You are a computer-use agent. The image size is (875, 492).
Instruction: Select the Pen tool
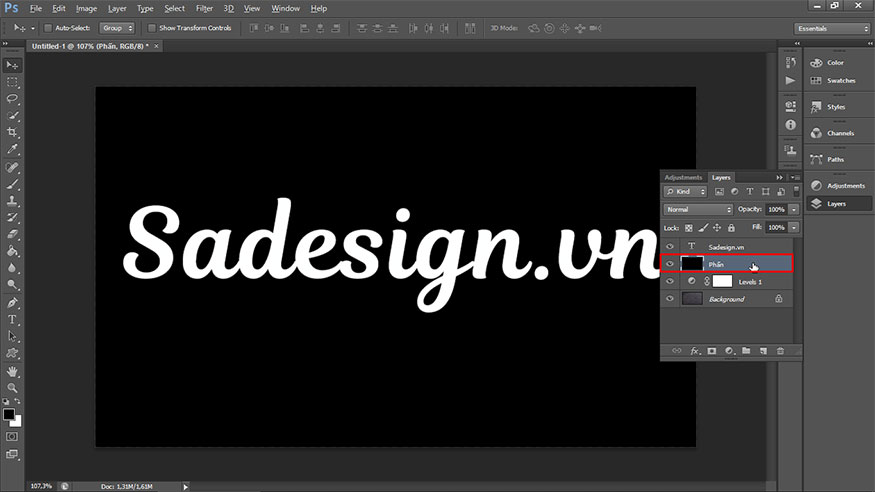12,303
